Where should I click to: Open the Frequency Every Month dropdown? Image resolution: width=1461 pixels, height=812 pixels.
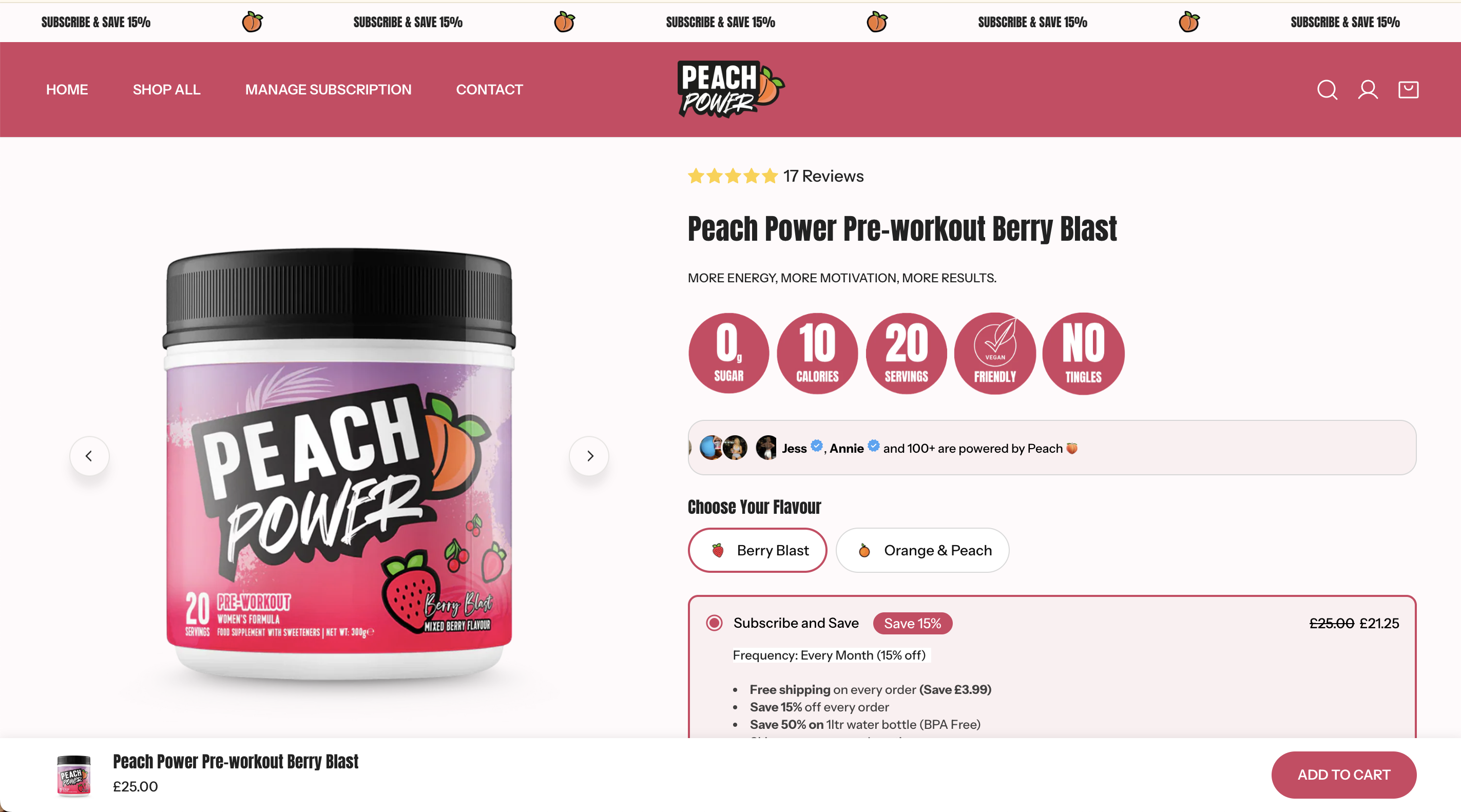[832, 655]
